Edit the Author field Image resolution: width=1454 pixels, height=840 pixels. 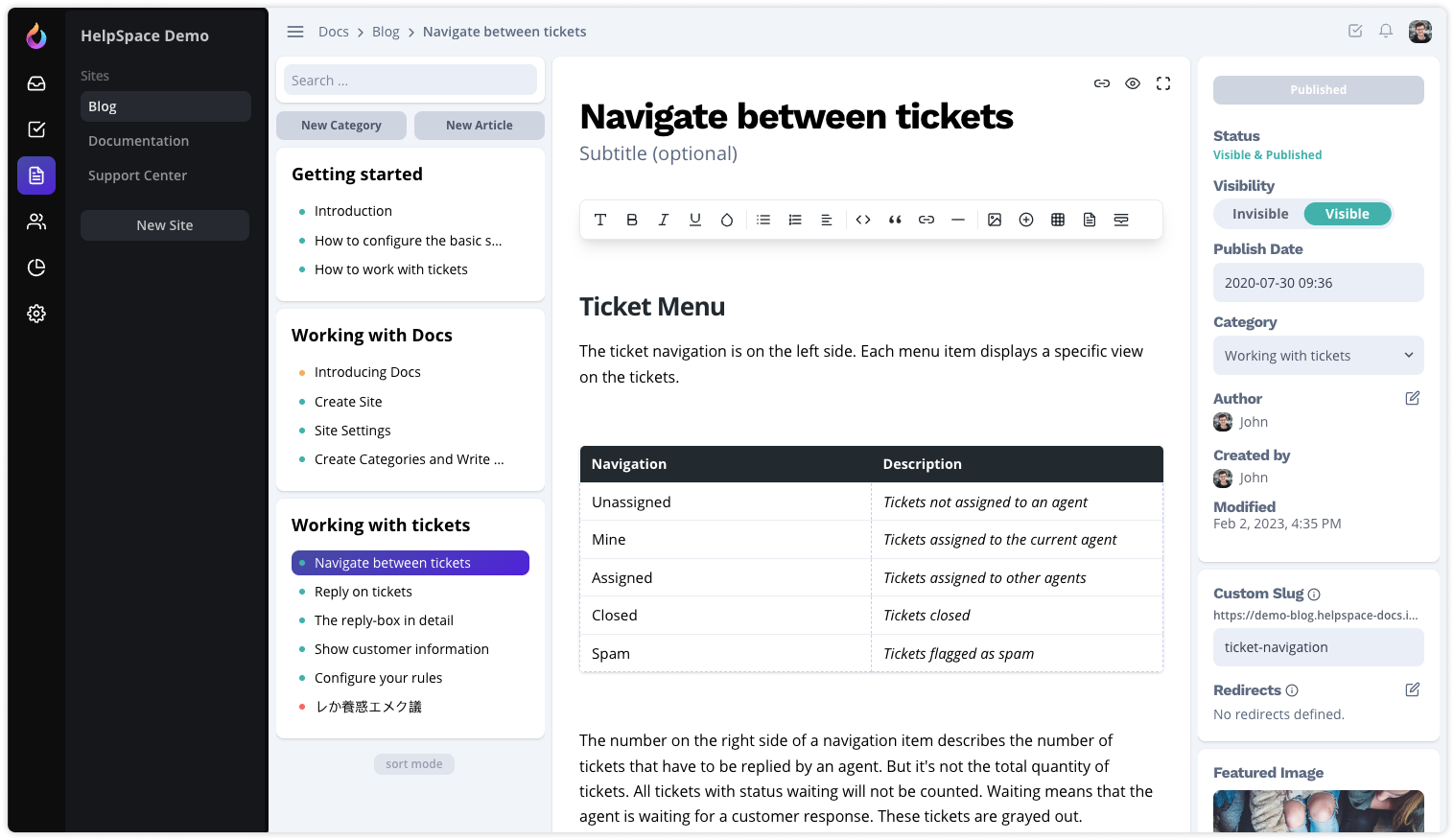click(1413, 398)
